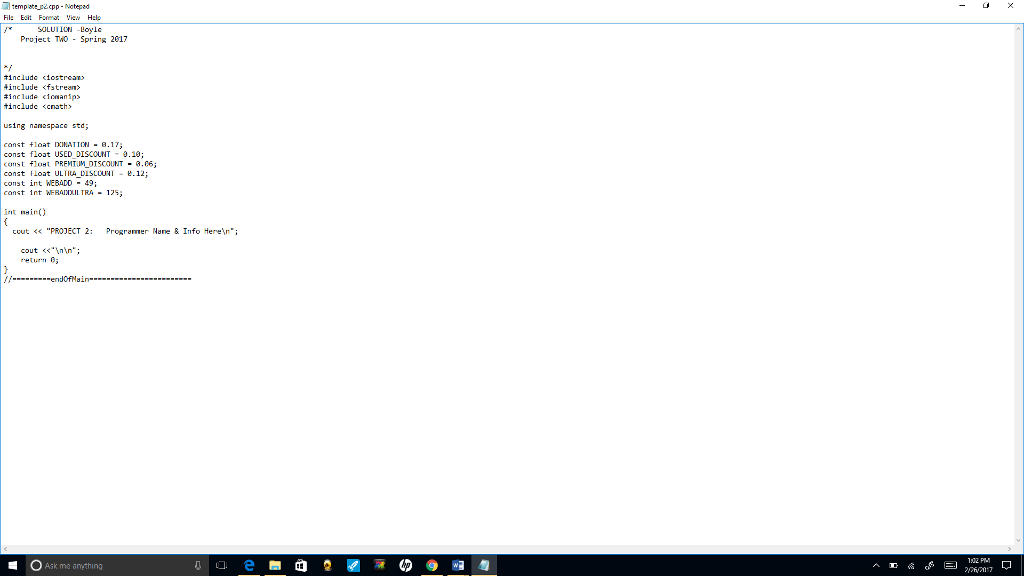Open the File menu in Notepad
Image resolution: width=1024 pixels, height=576 pixels.
point(9,17)
